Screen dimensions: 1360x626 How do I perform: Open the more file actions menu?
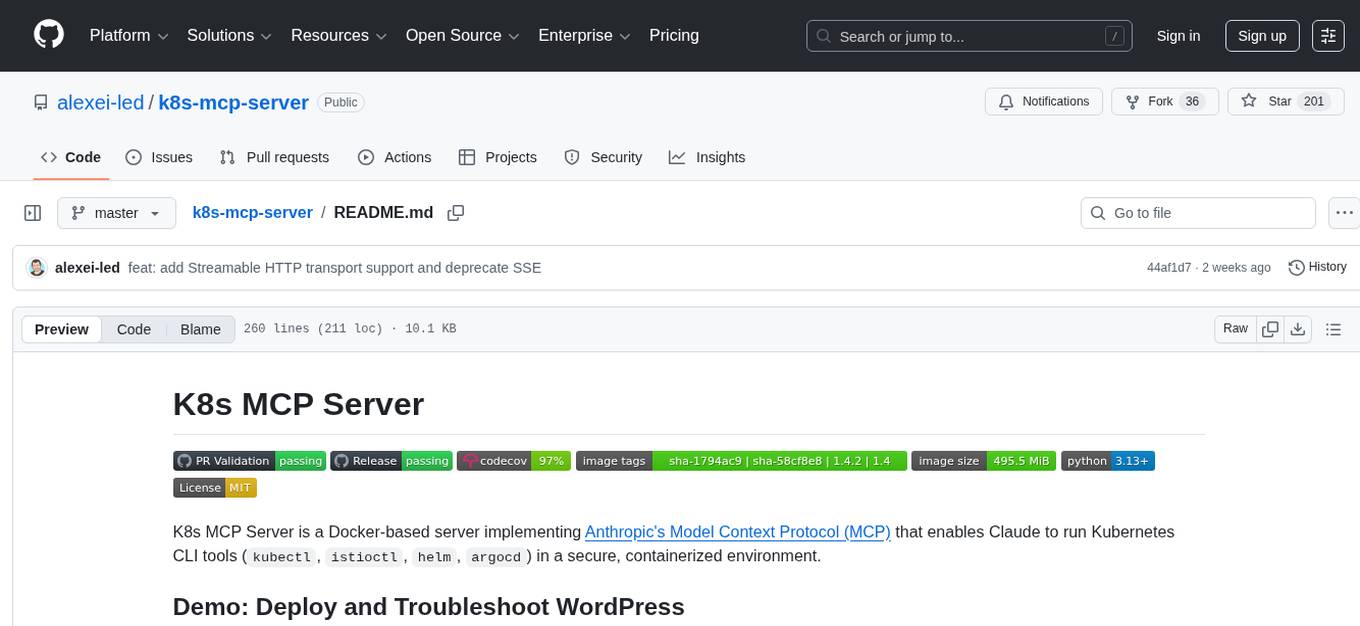tap(1344, 213)
